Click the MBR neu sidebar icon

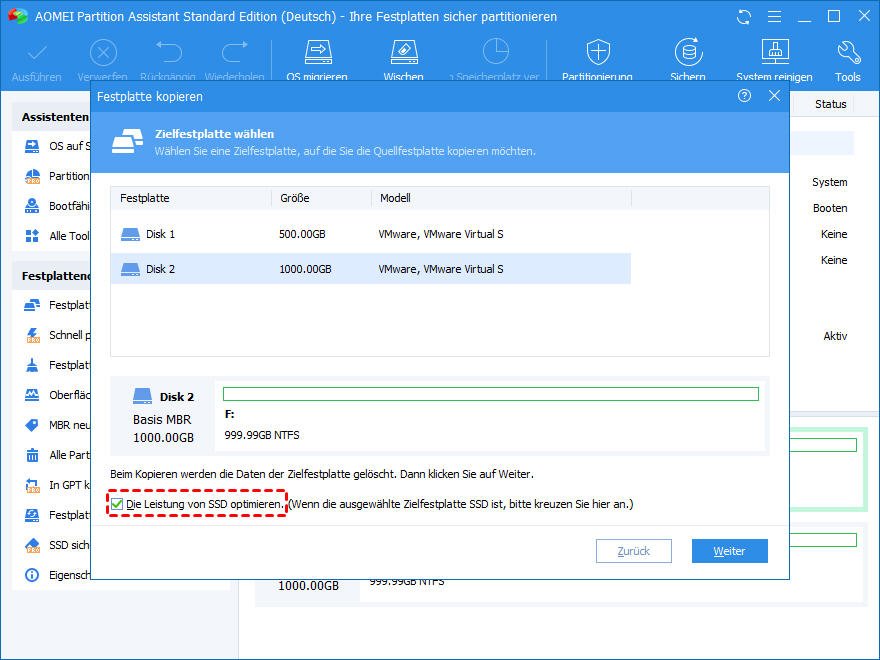(32, 425)
